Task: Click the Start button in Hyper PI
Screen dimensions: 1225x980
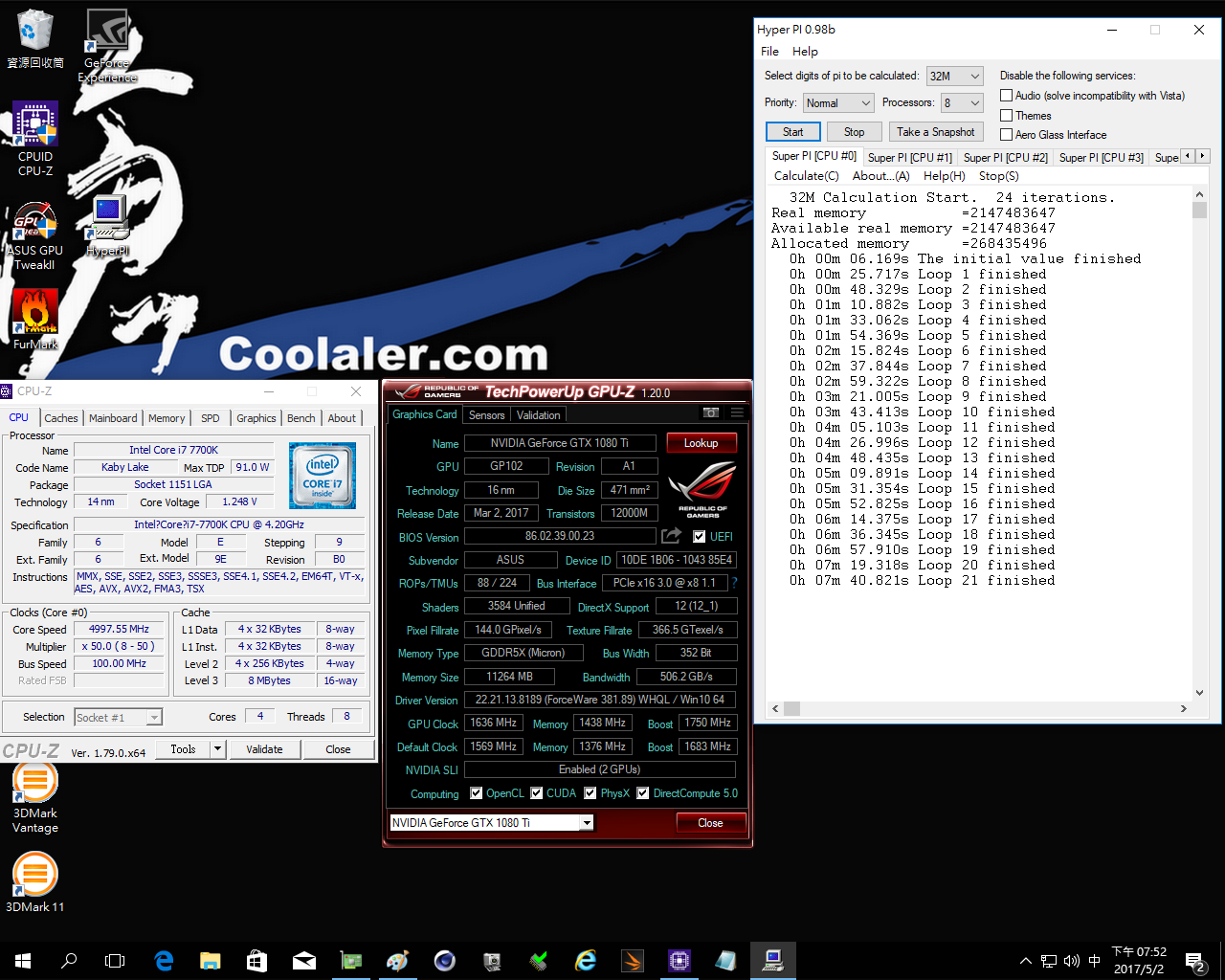Action: pos(793,132)
